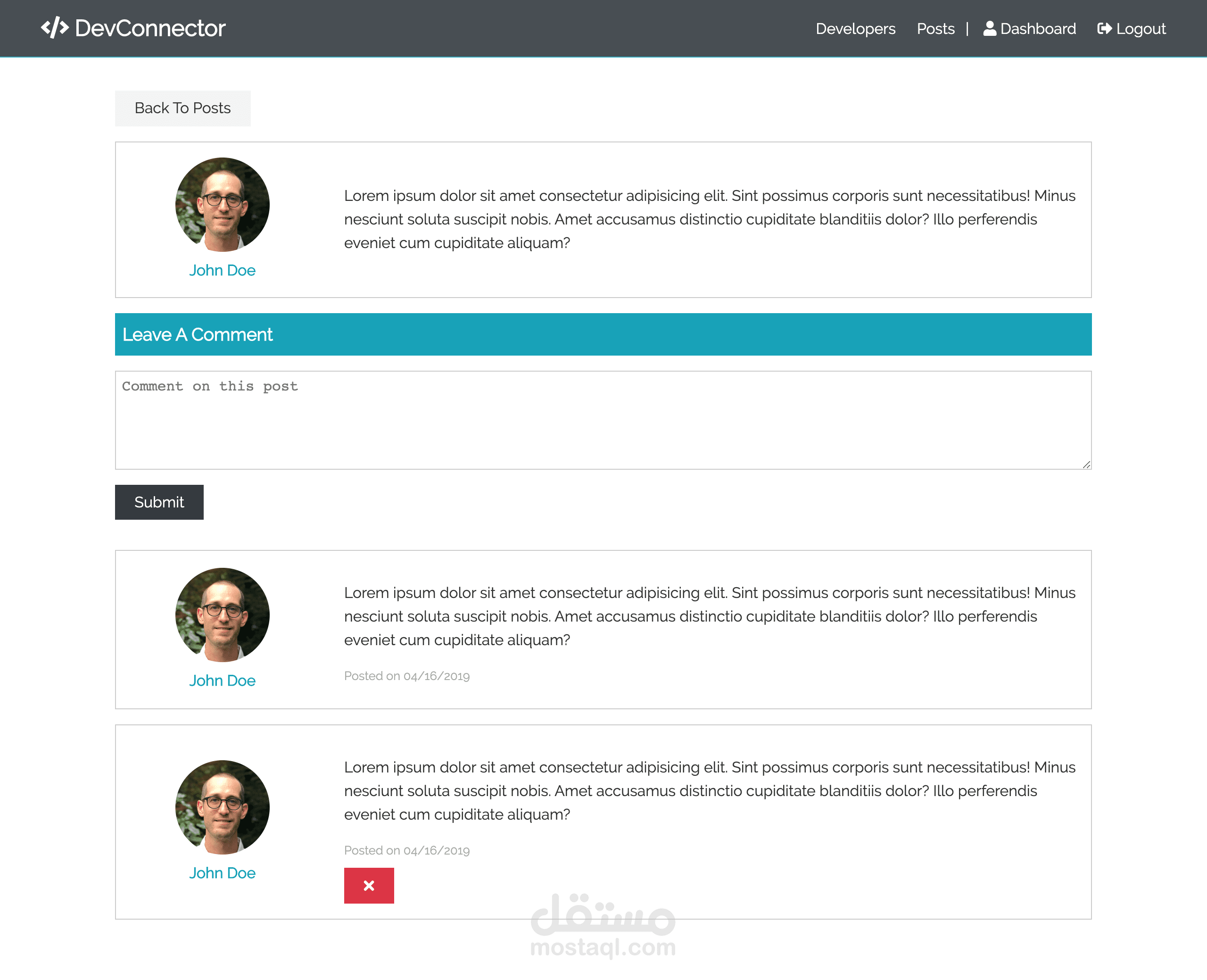Screen dimensions: 1207x980
Task: Click the Dashboard user icon
Action: coord(989,29)
